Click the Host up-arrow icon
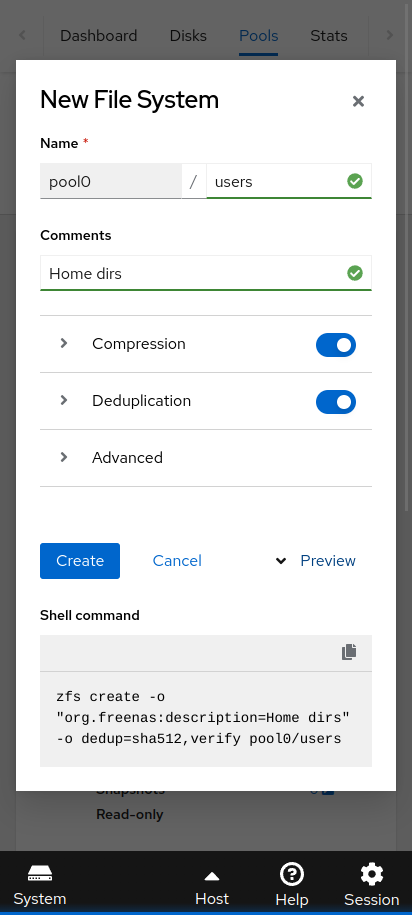This screenshot has height=915, width=412. pos(212,876)
